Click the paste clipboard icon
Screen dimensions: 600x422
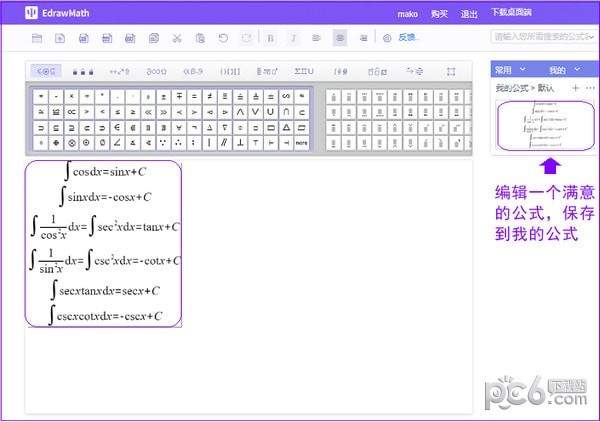tap(200, 38)
